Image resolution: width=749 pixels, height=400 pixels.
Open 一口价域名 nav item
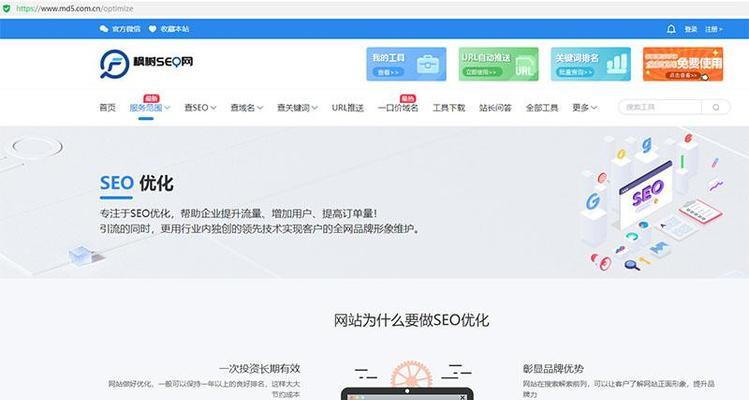coord(398,108)
